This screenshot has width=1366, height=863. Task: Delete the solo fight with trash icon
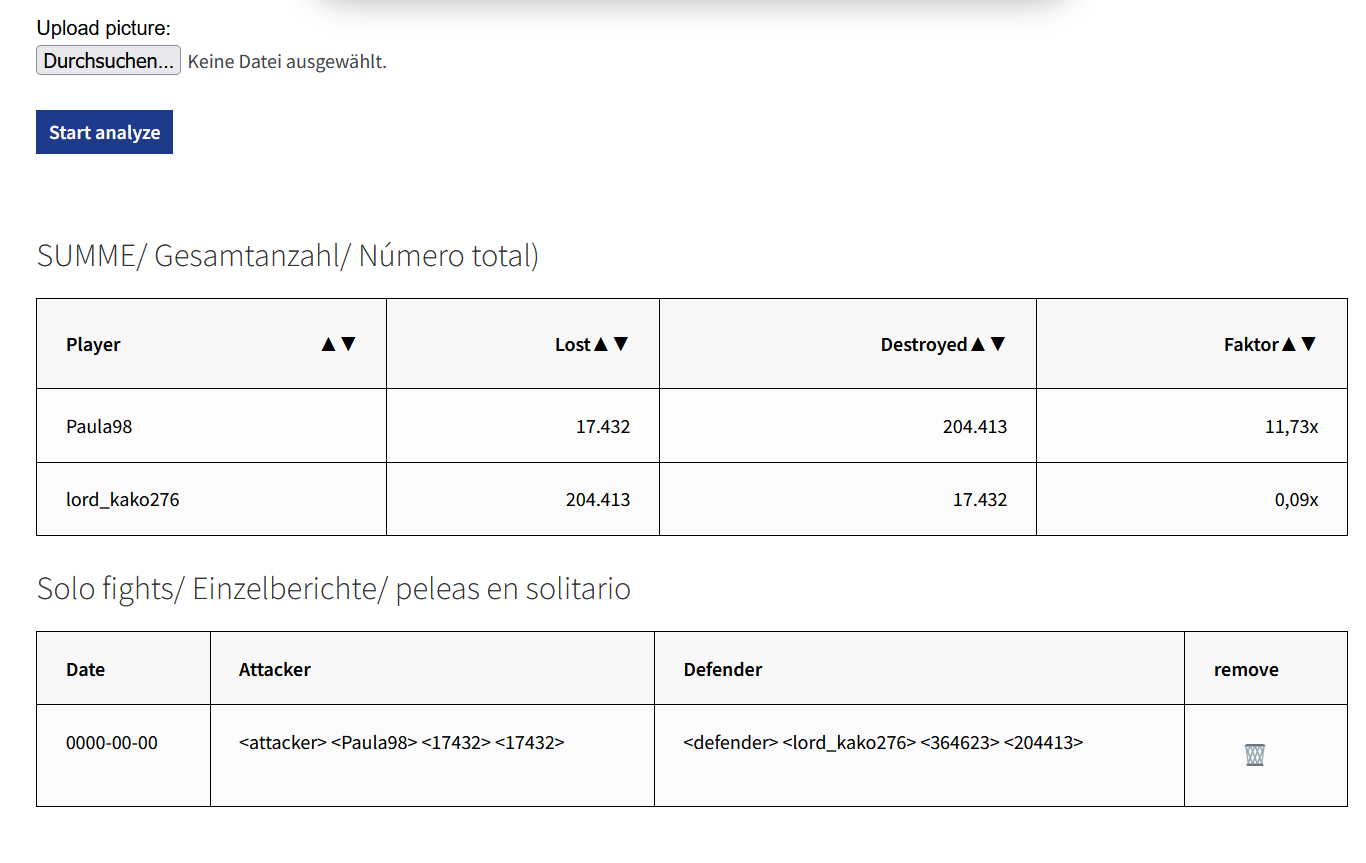[1254, 754]
